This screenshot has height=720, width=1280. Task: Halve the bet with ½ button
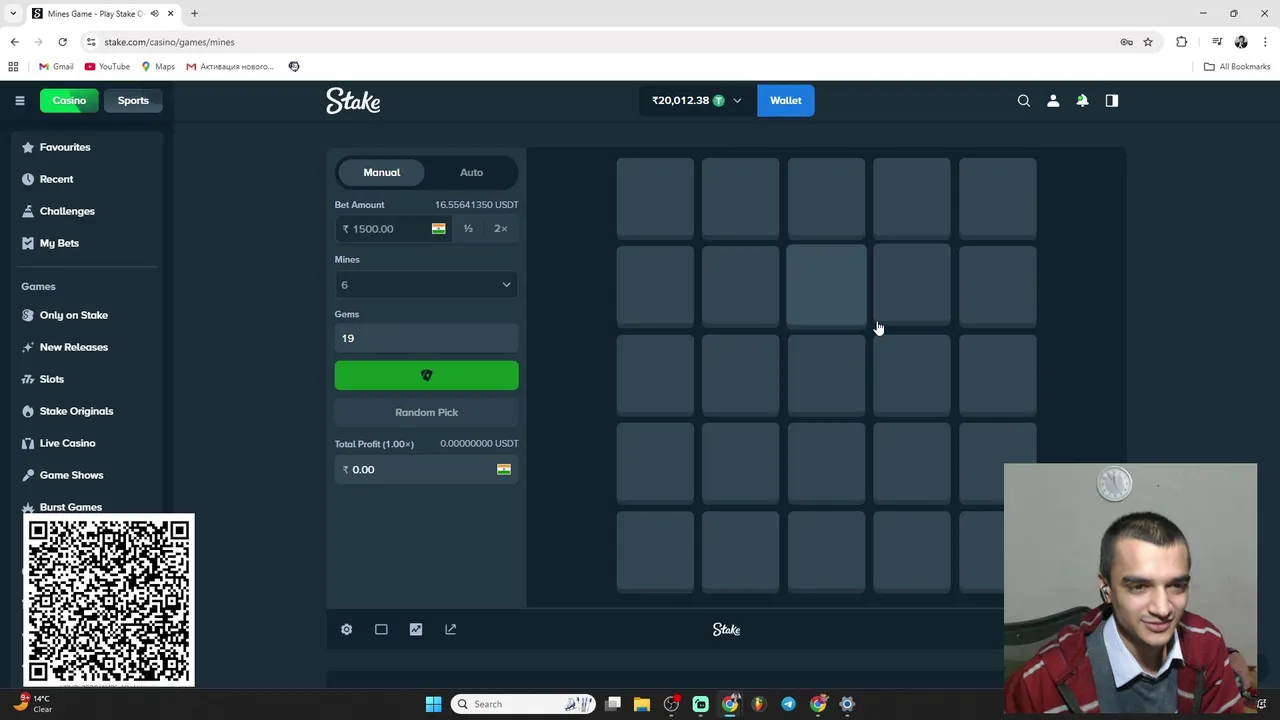pyautogui.click(x=468, y=229)
